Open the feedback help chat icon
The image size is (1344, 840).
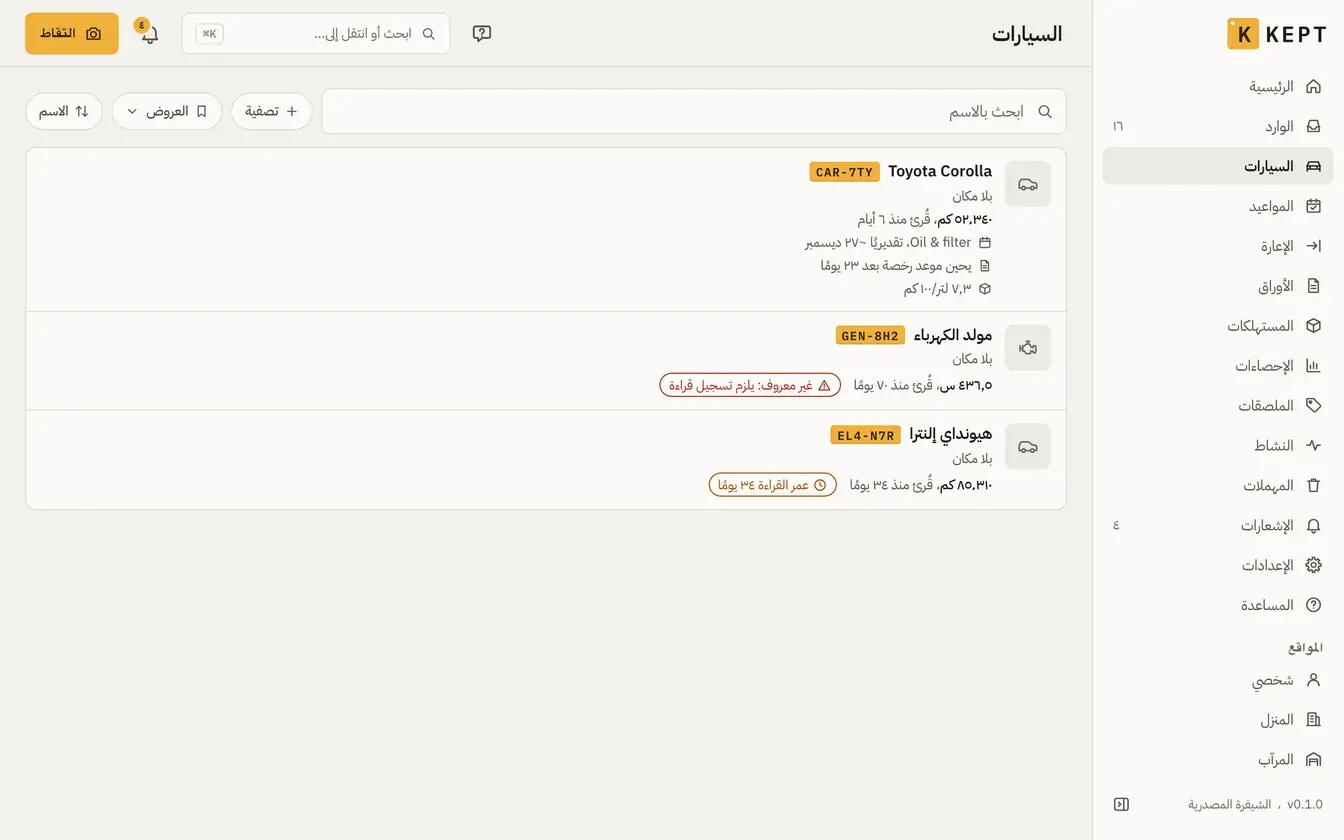tap(482, 33)
